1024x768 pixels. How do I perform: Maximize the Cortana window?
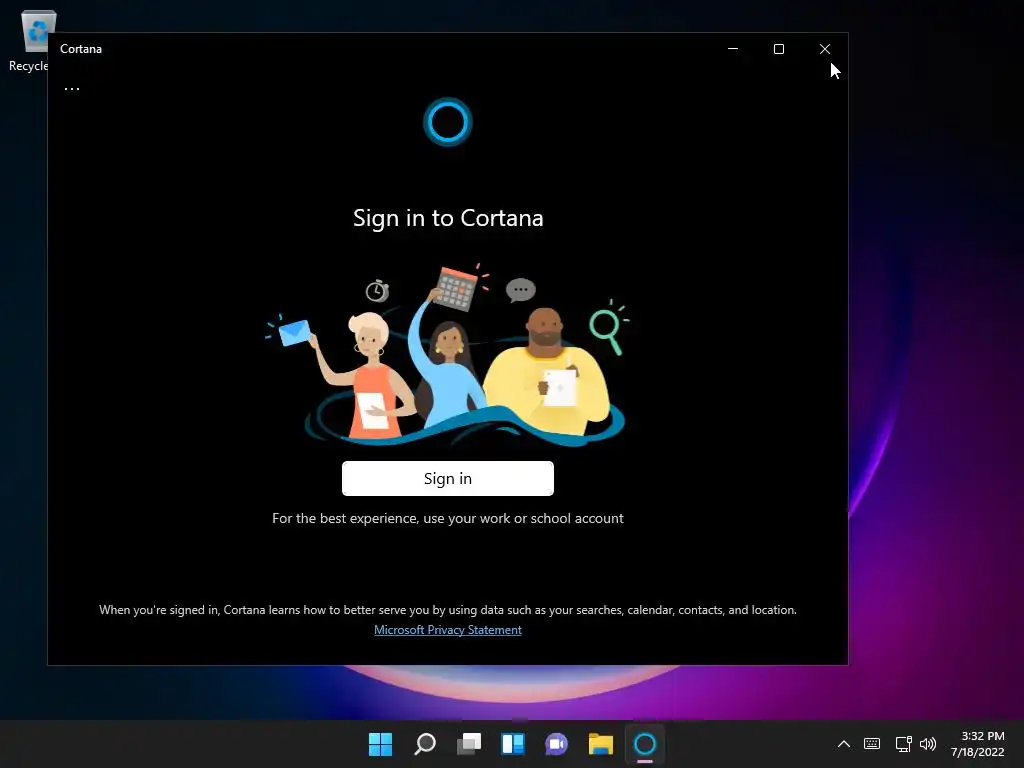778,49
